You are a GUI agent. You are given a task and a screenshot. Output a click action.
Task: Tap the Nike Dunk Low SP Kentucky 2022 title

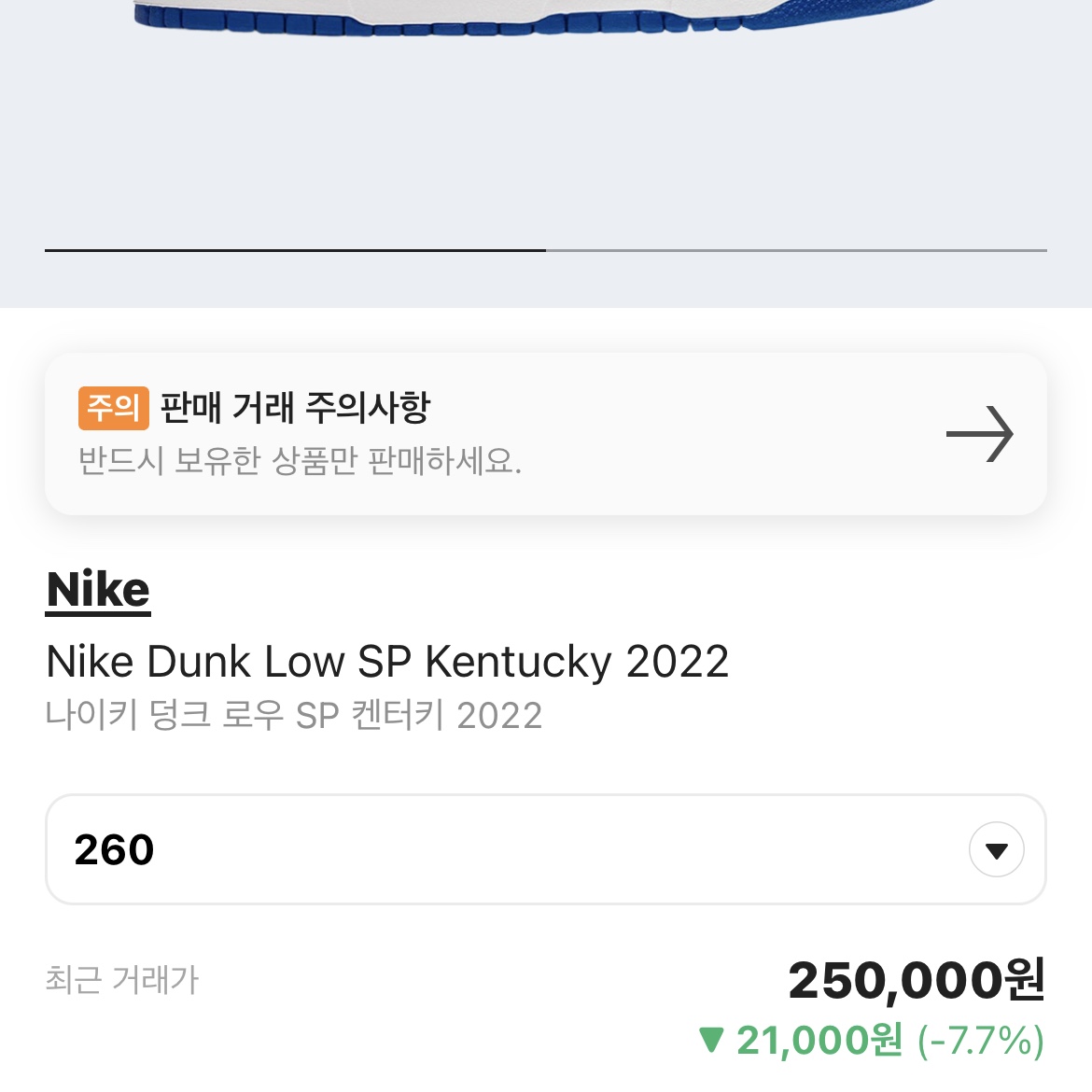click(x=387, y=662)
